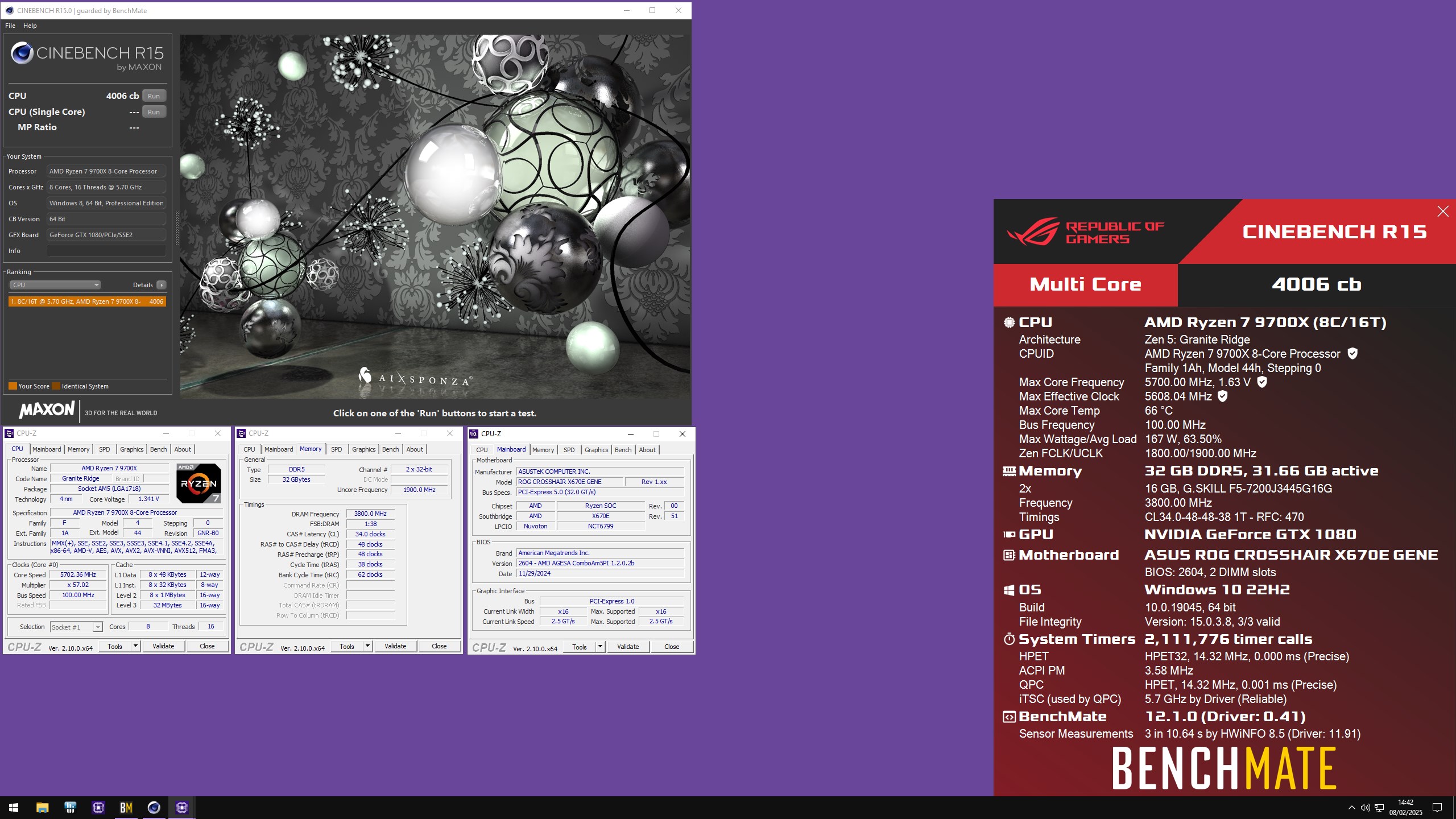Run the CPU multi-core benchmark
The image size is (1456, 819).
coord(154,96)
